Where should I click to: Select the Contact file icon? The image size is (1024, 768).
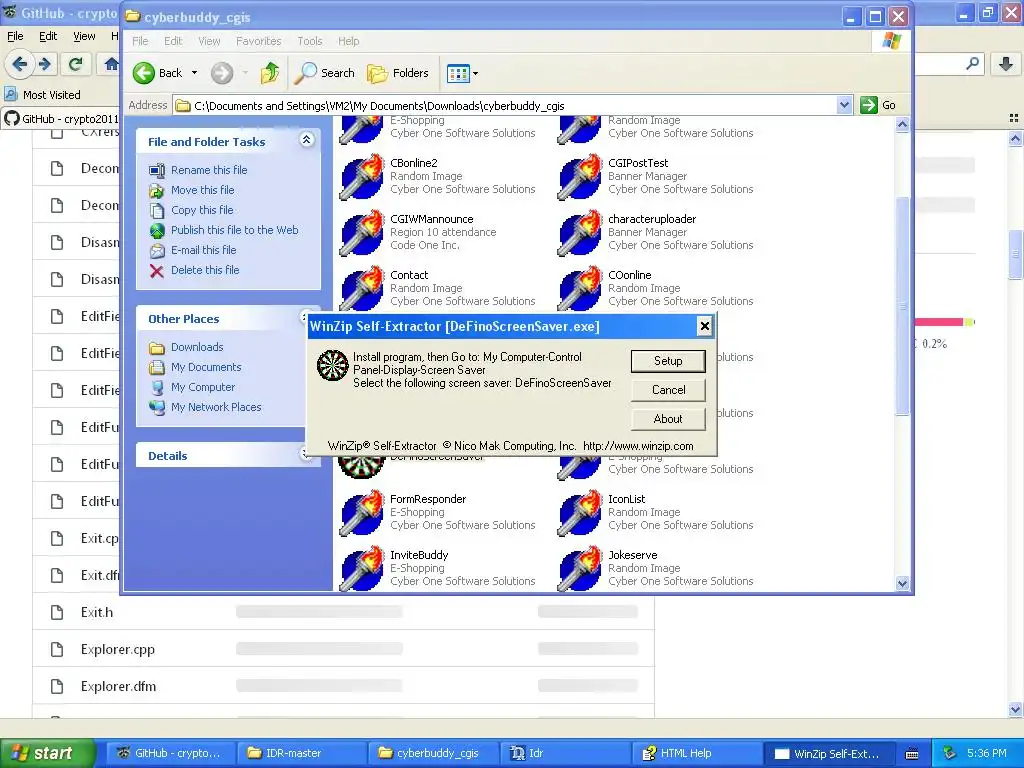[x=362, y=289]
